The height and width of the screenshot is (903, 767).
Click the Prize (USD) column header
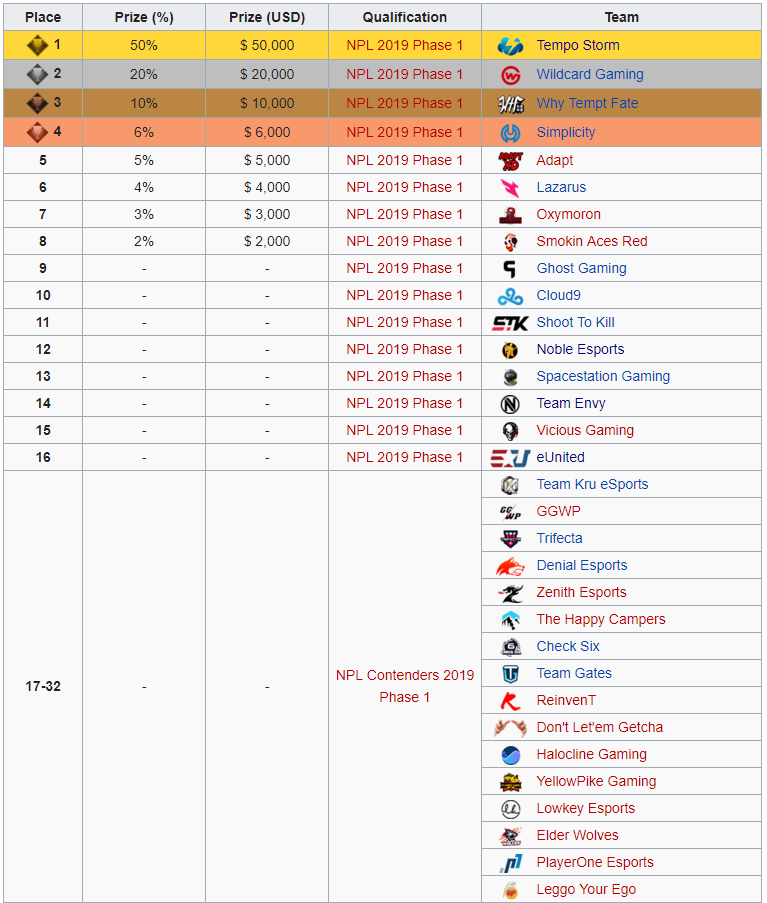(x=267, y=17)
